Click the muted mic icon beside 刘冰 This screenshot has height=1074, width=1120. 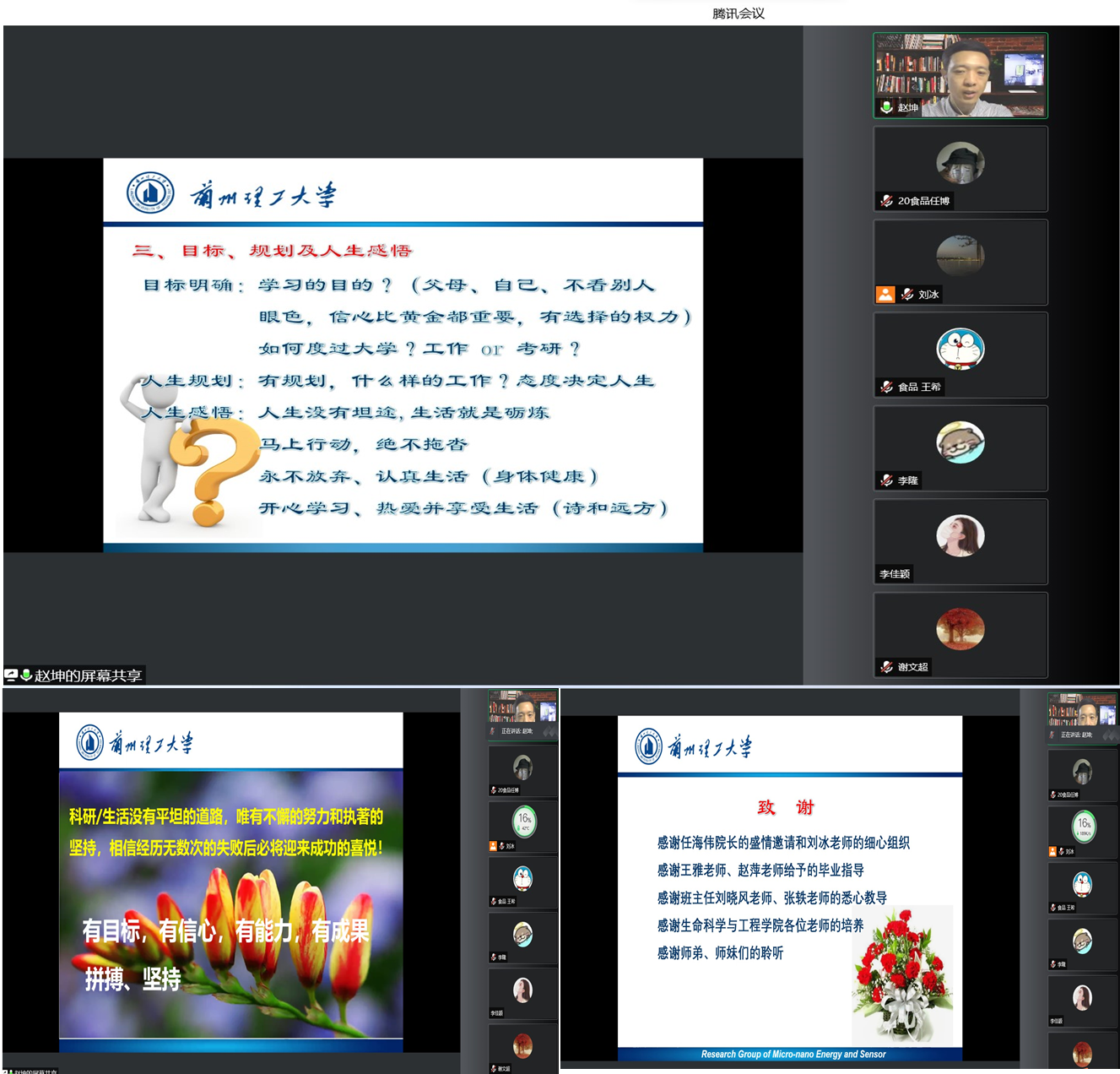(x=907, y=295)
